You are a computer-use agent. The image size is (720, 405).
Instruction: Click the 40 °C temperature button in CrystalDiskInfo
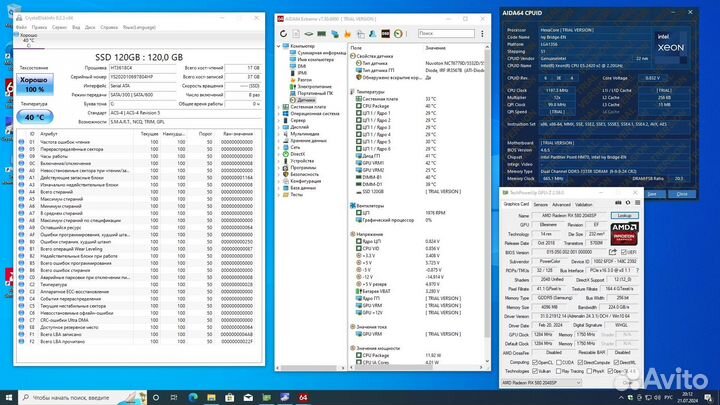click(35, 117)
